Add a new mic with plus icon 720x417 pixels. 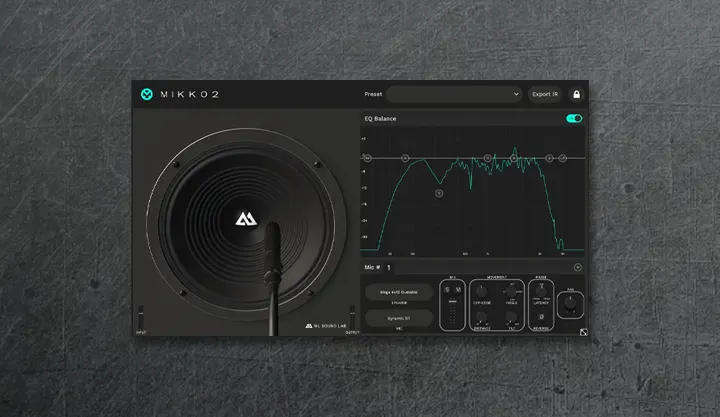[x=577, y=267]
